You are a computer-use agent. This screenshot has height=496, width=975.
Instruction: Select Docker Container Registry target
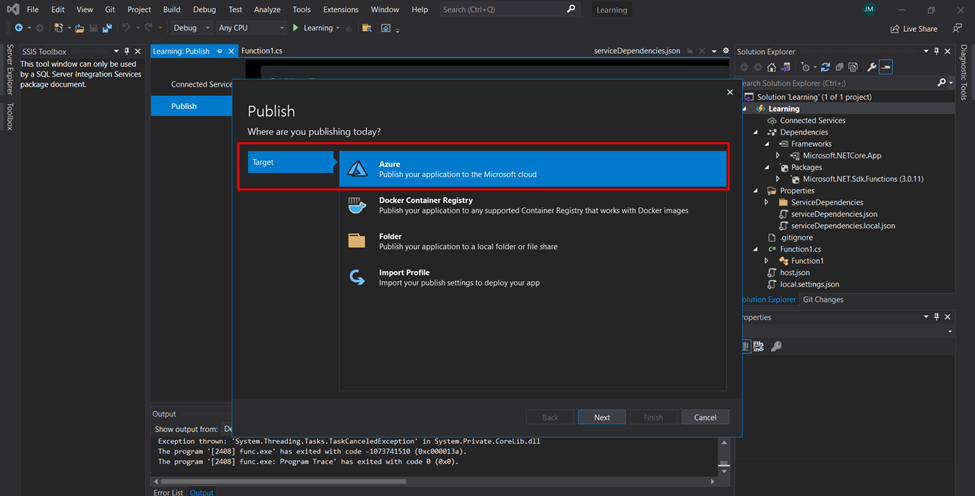click(x=533, y=205)
